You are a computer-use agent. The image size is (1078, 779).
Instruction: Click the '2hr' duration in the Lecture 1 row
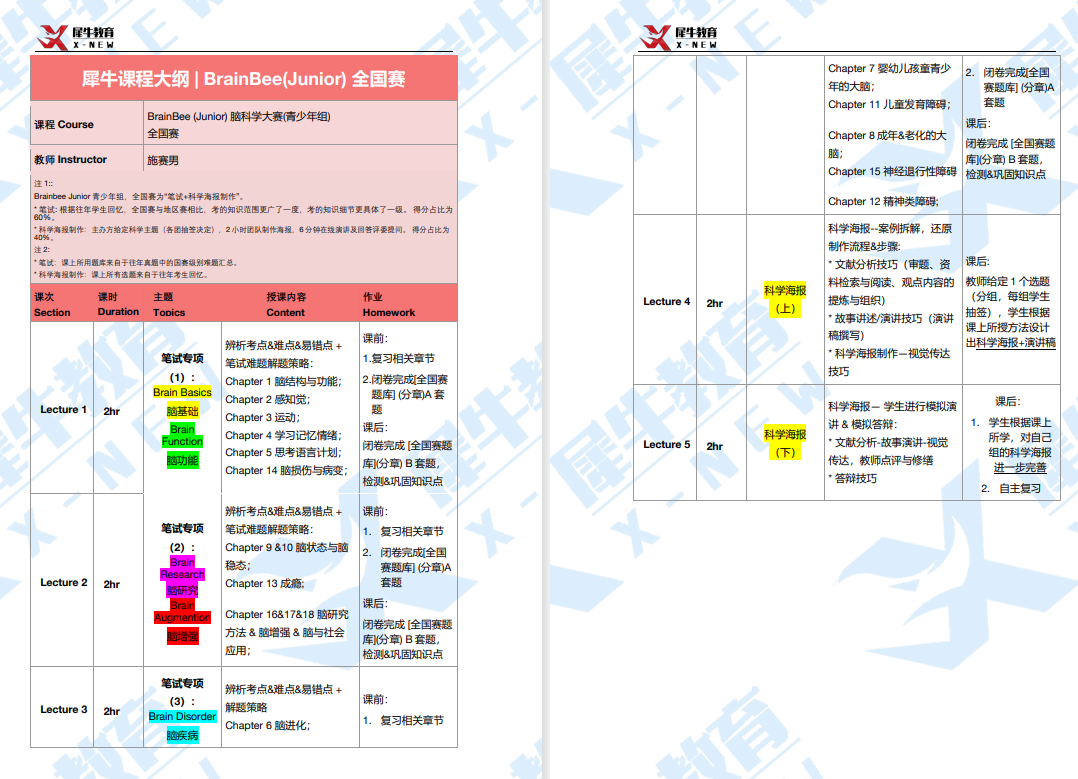(x=111, y=412)
